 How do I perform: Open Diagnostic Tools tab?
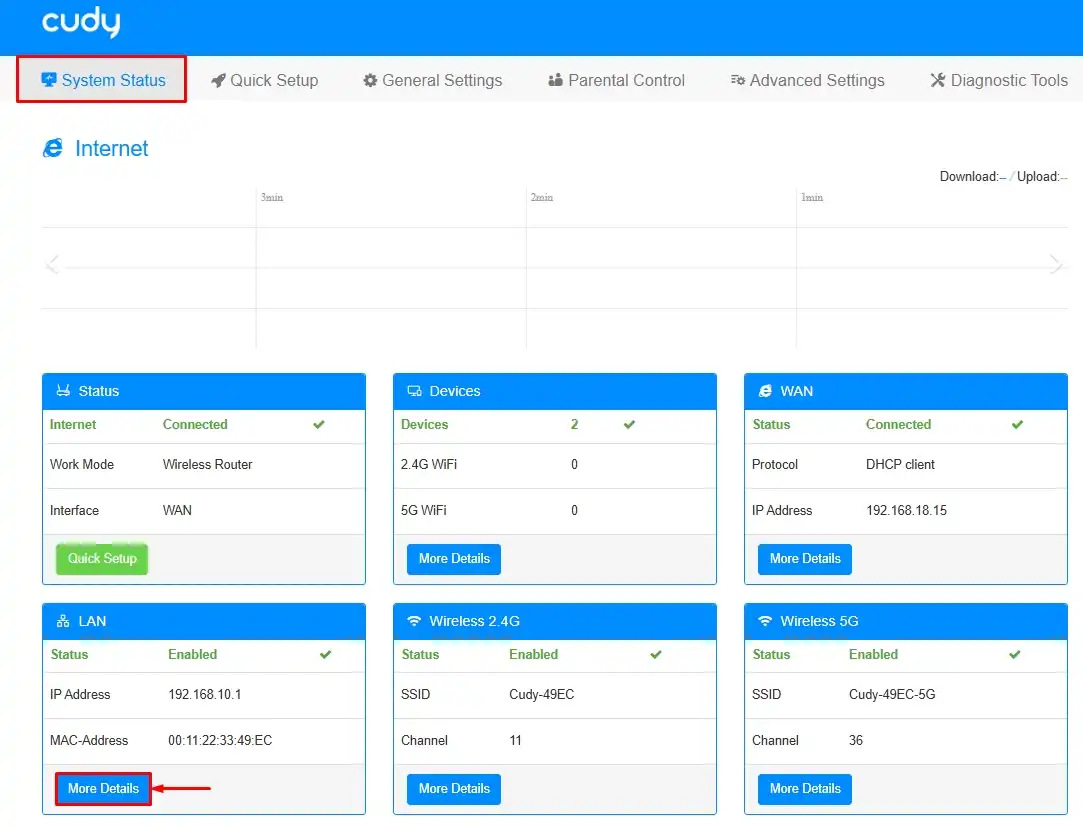999,80
